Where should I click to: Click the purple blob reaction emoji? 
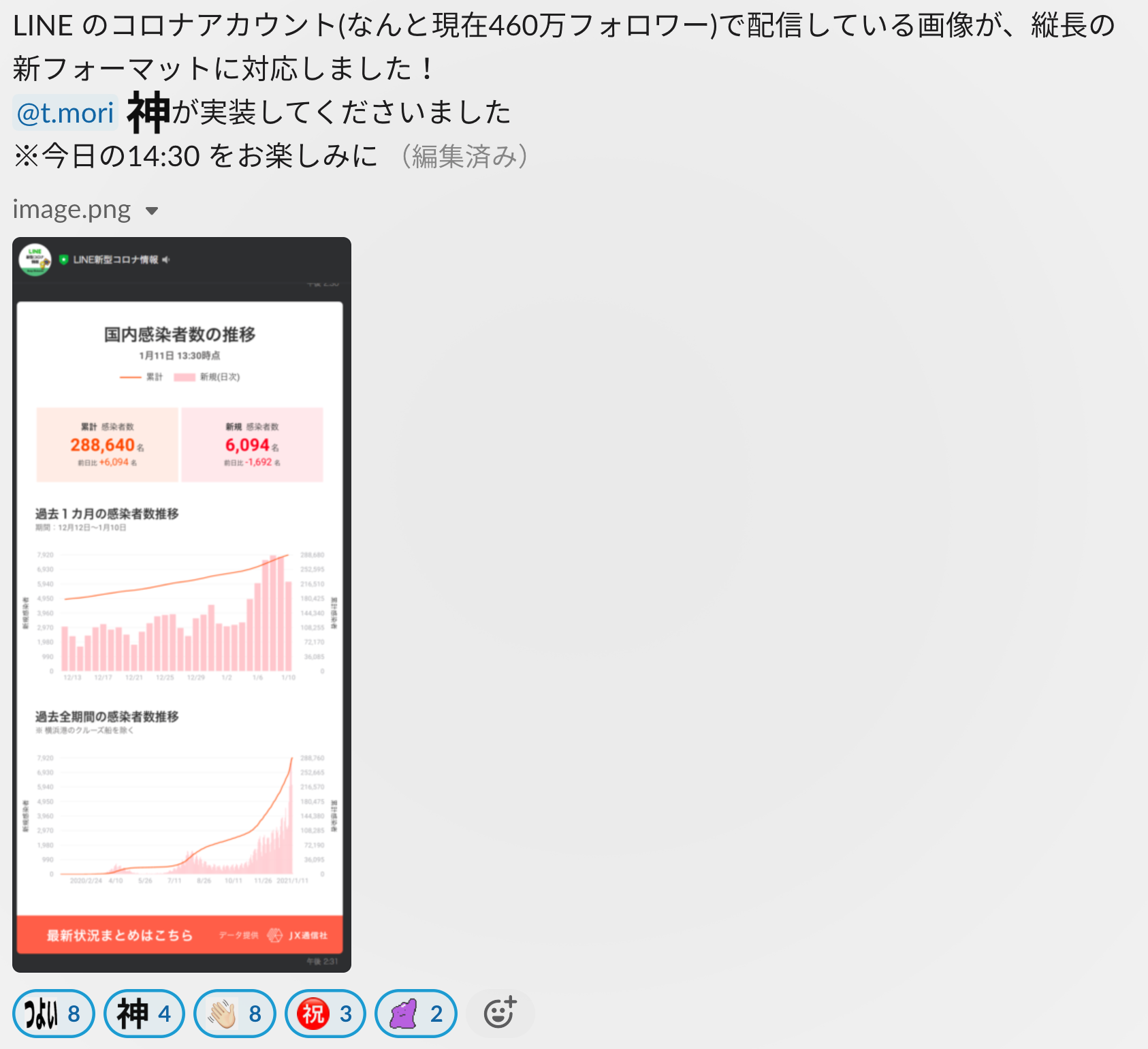pyautogui.click(x=416, y=1014)
